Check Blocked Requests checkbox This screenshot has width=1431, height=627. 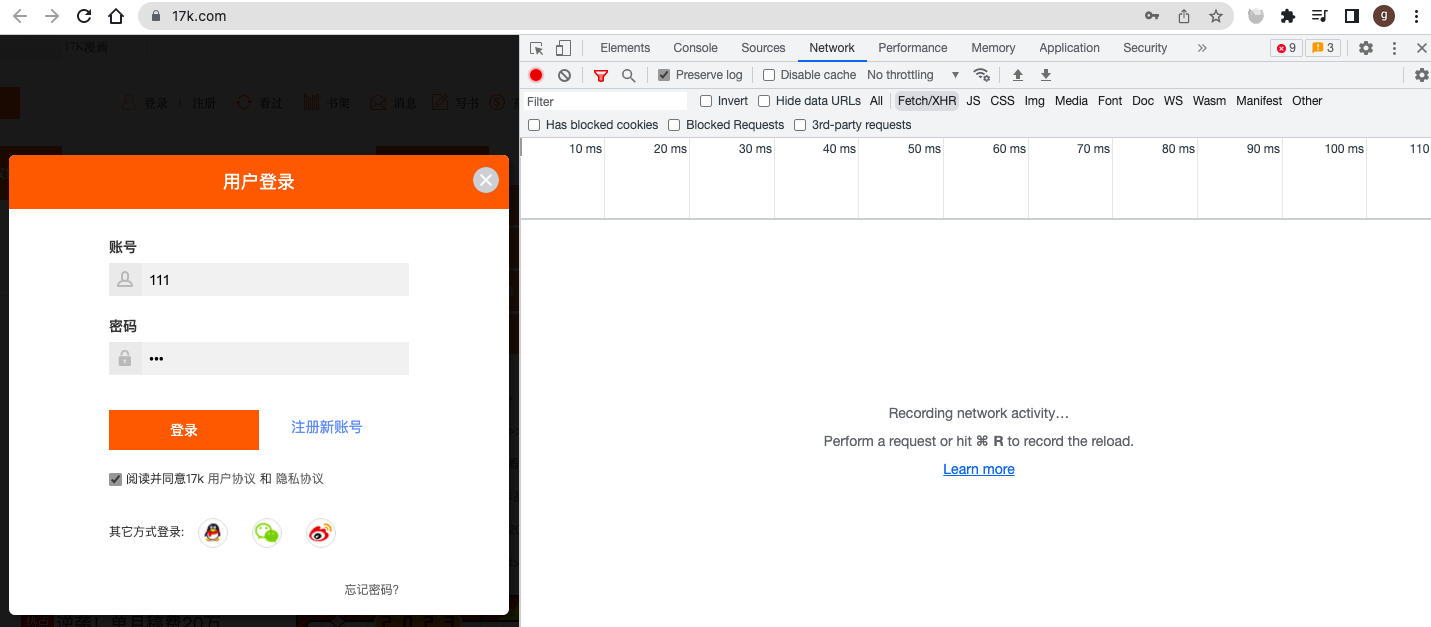tap(674, 125)
